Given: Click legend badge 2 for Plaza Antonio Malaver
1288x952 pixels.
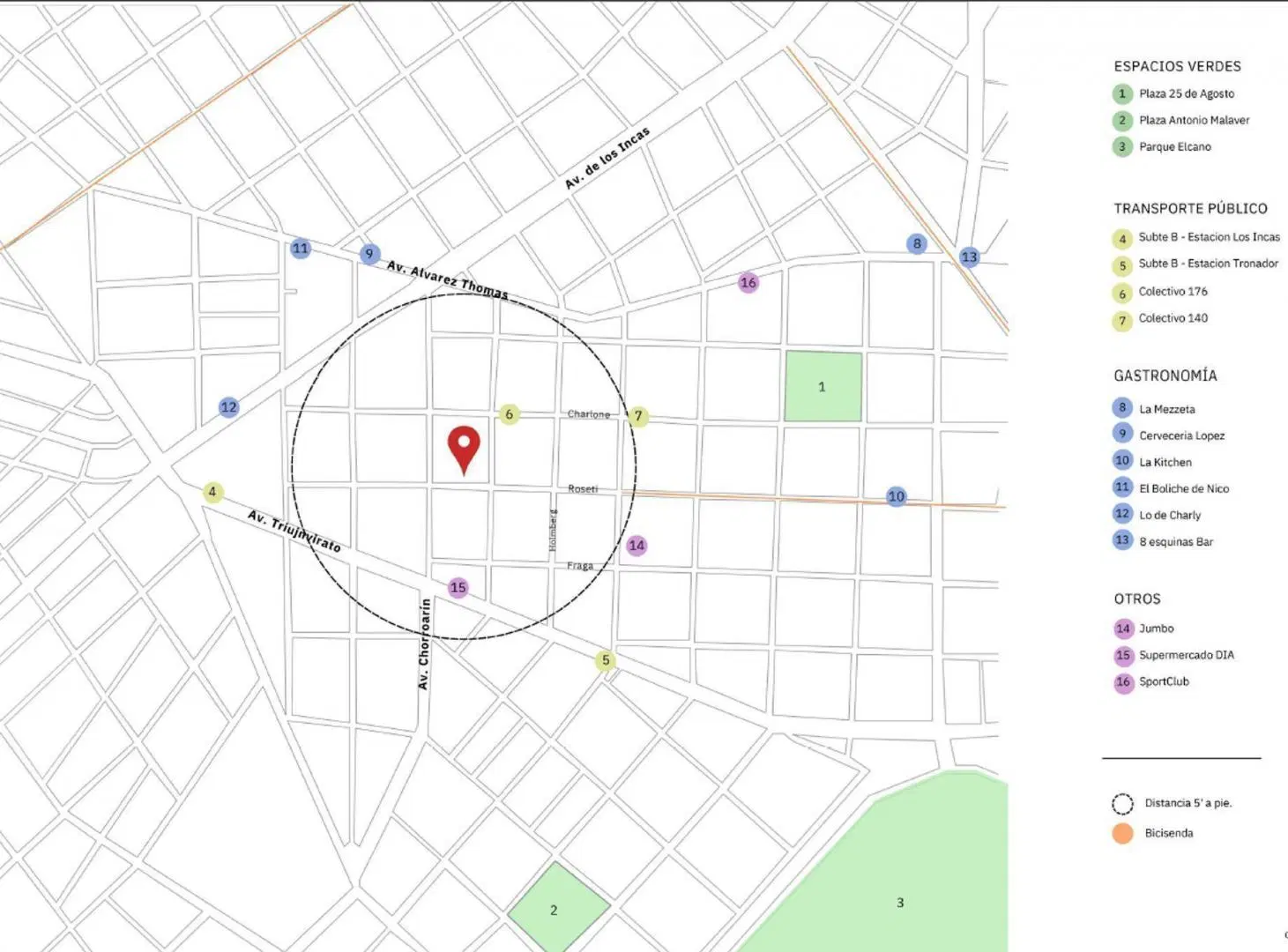Looking at the screenshot, I should (x=1122, y=120).
